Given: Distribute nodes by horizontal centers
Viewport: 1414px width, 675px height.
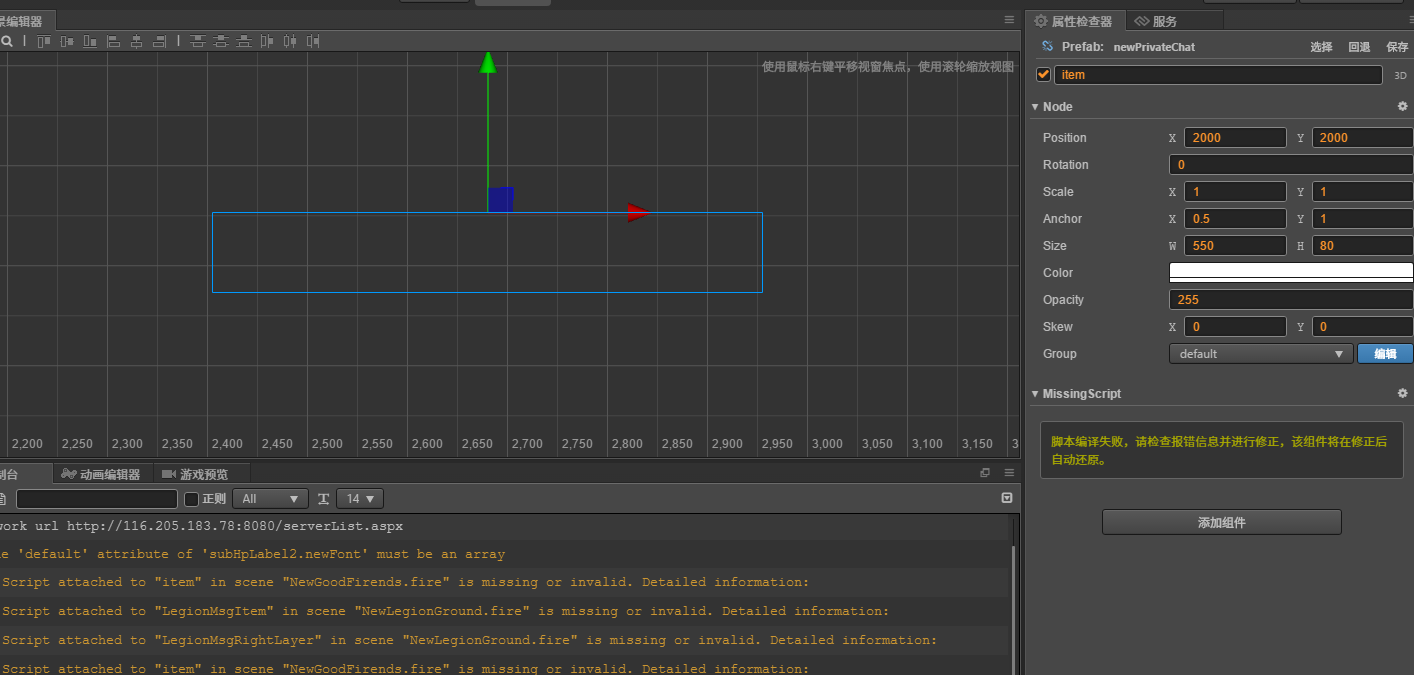Looking at the screenshot, I should pyautogui.click(x=290, y=41).
